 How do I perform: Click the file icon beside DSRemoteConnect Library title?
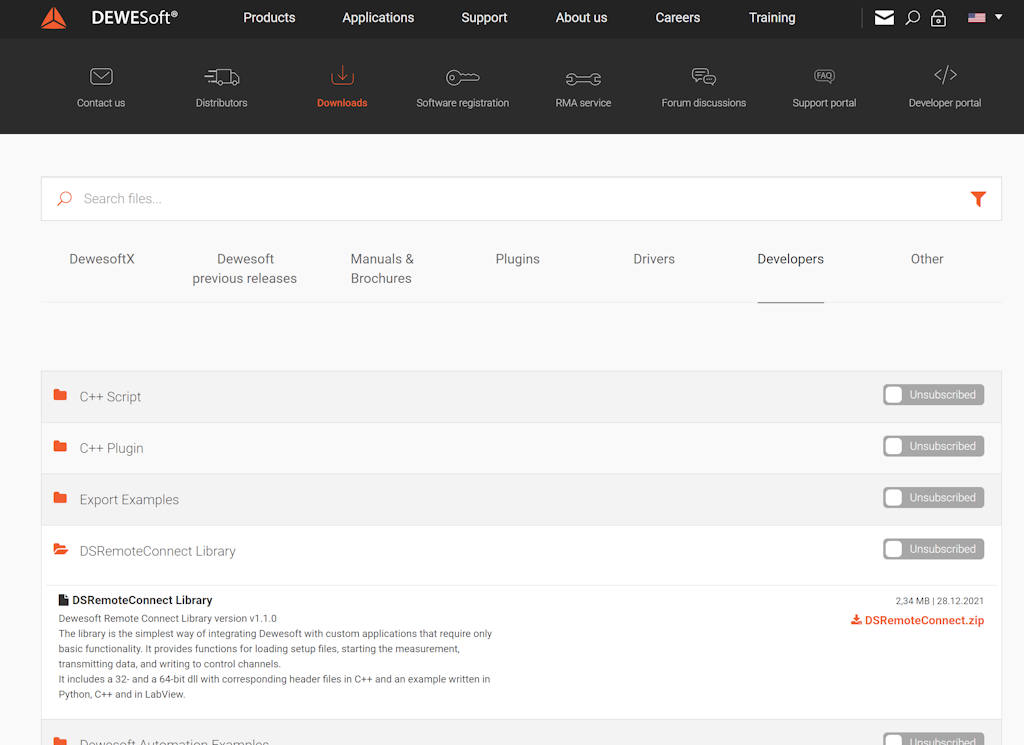(63, 600)
